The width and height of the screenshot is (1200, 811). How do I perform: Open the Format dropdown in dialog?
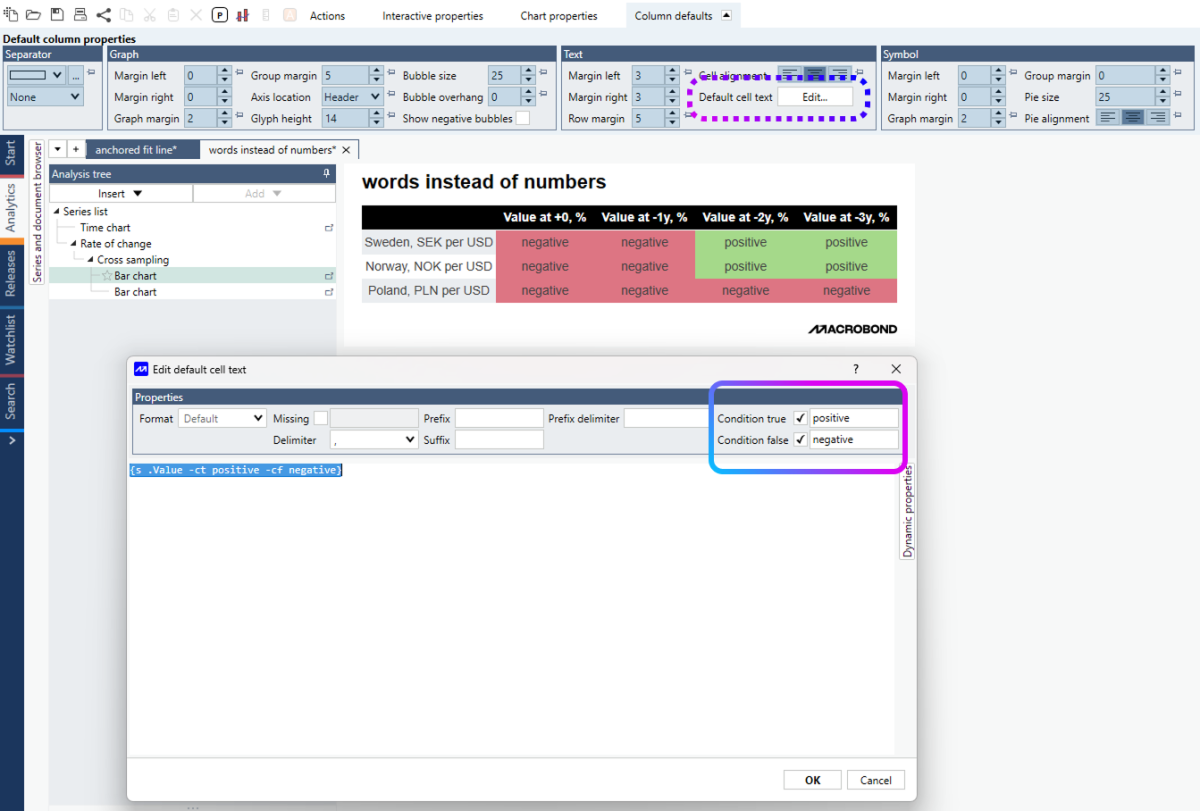(222, 418)
